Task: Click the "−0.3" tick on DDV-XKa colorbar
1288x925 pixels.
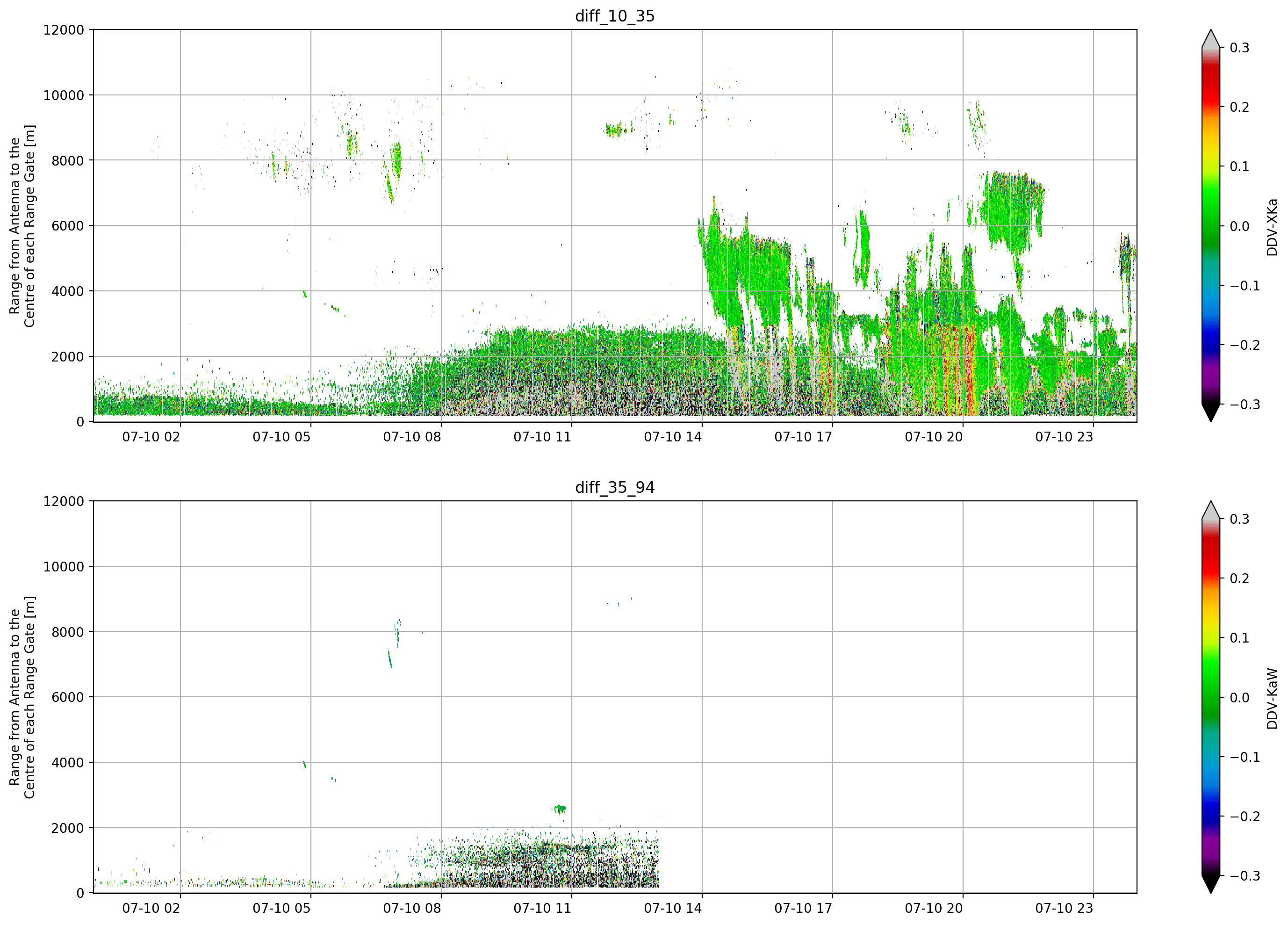Action: tap(1244, 405)
